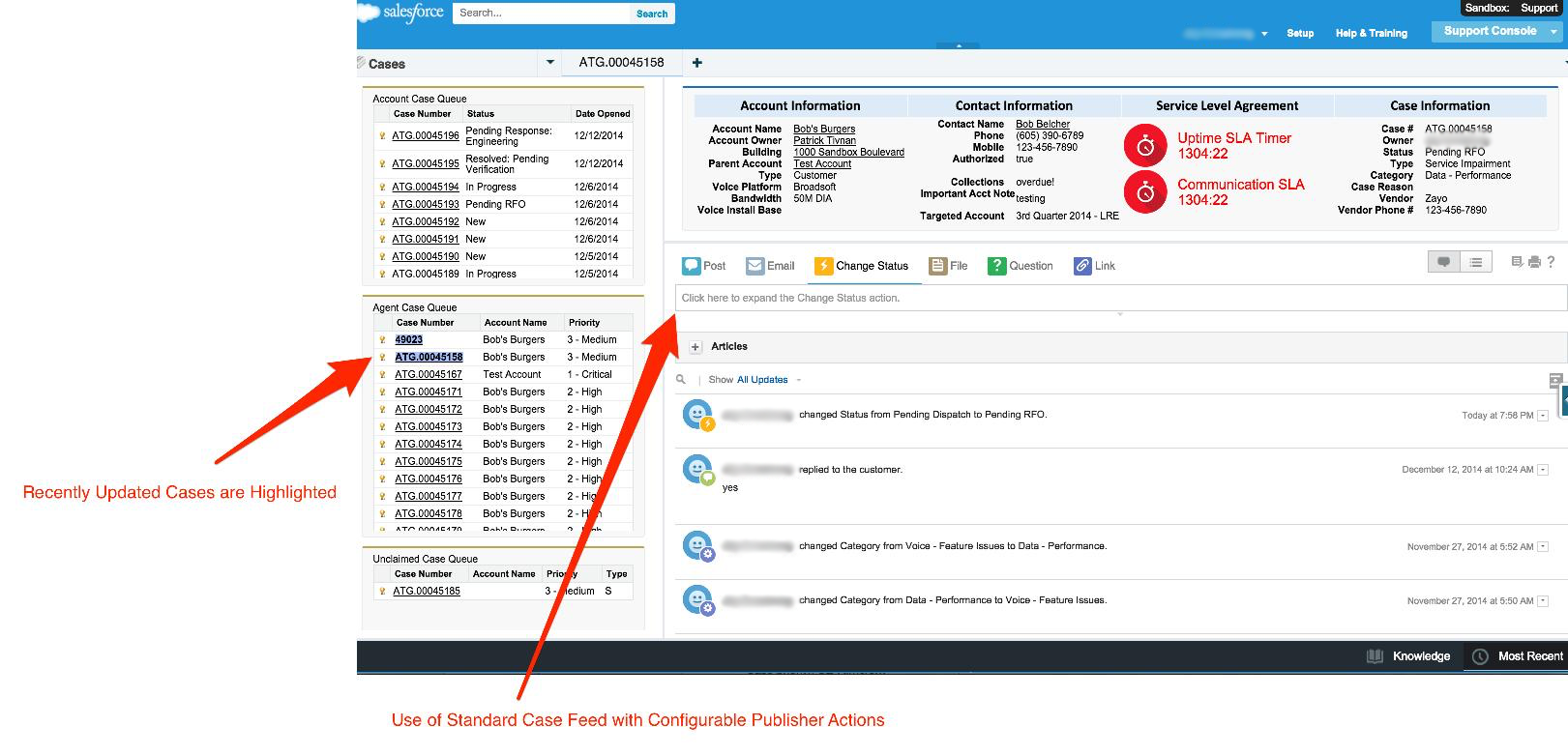Open dropdown on Today 7:56 PM feed item
The width and height of the screenshot is (1568, 755).
[x=1543, y=416]
